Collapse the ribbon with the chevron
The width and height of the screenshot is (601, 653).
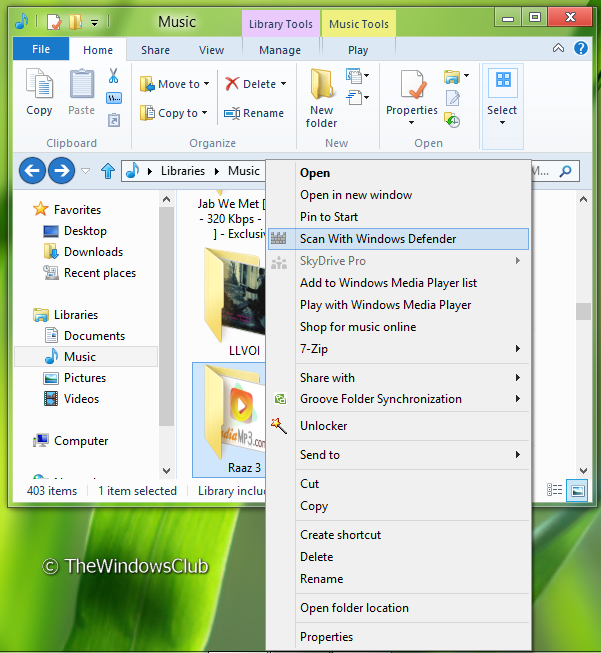(x=558, y=48)
